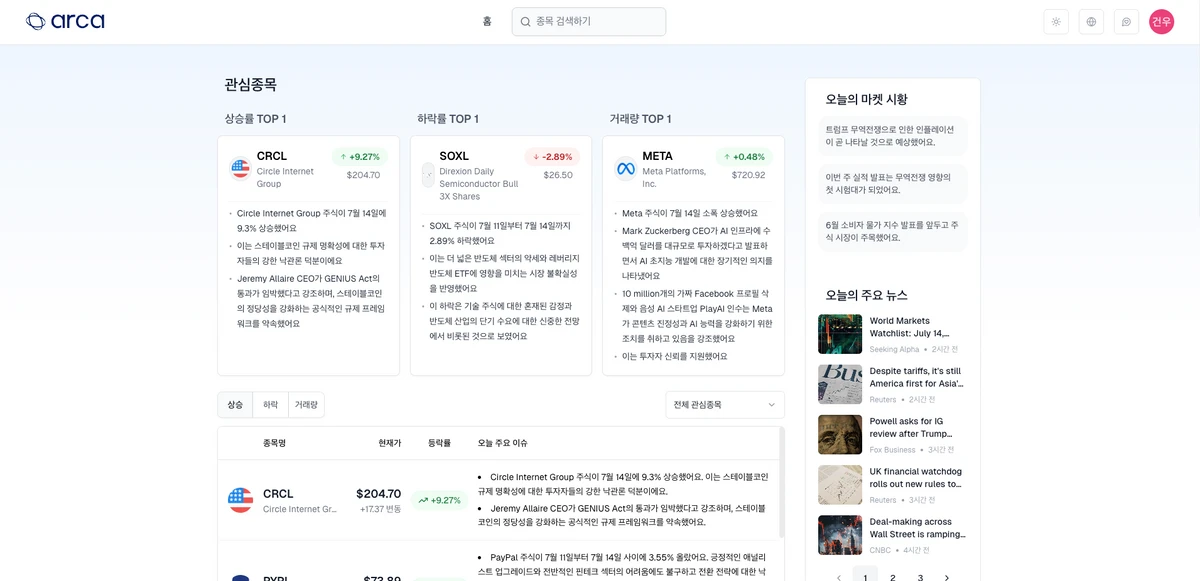Click the $26.50 price on SOXL card
Image resolution: width=1200 pixels, height=581 pixels.
[558, 175]
